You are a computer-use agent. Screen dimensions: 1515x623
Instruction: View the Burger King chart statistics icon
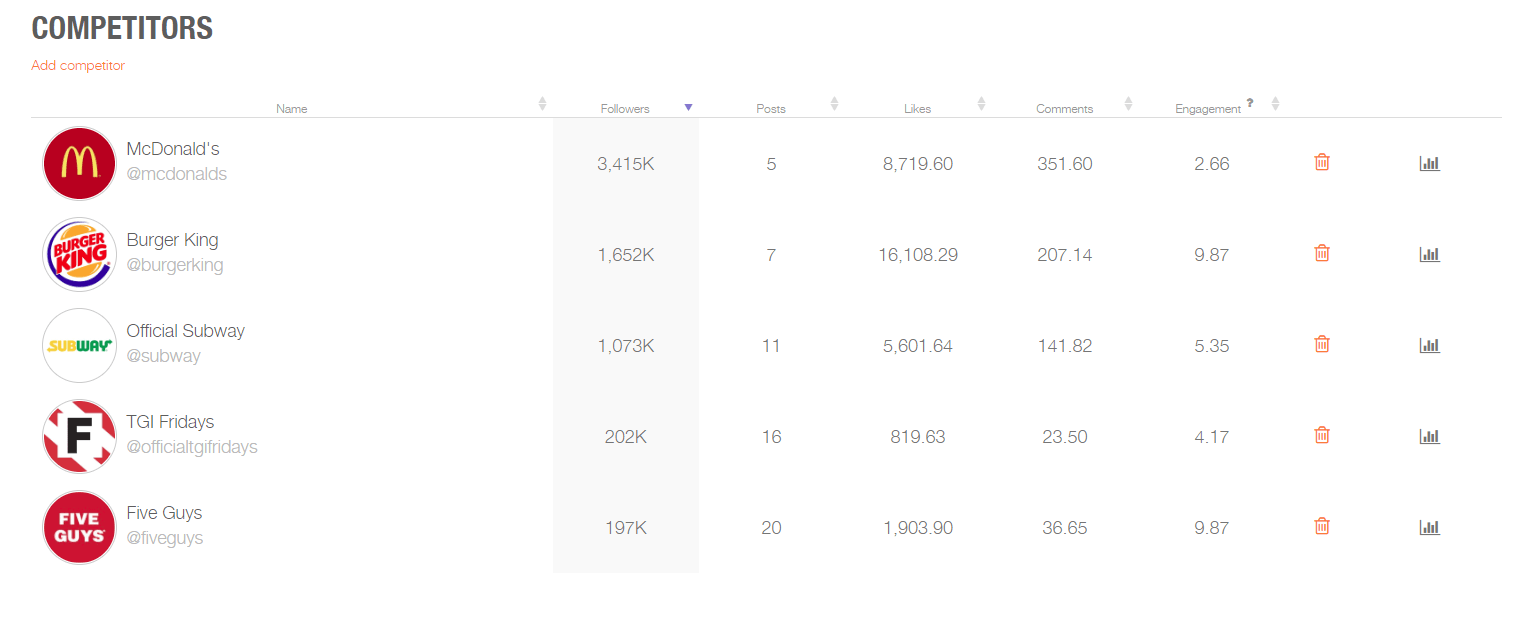pos(1429,254)
